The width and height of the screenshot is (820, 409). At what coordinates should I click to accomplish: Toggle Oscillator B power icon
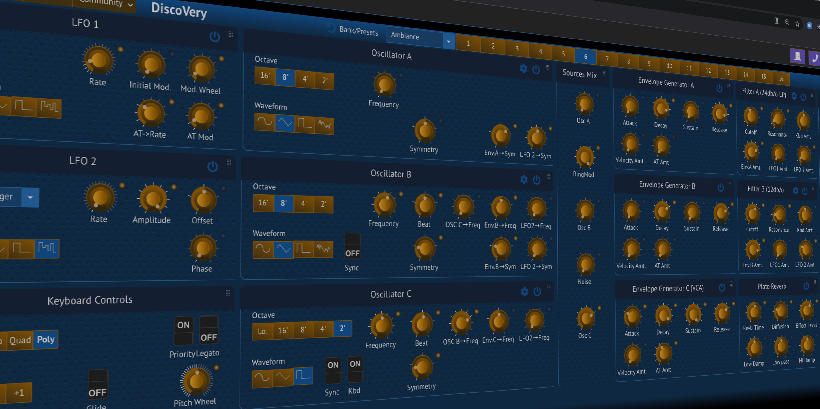pos(537,180)
